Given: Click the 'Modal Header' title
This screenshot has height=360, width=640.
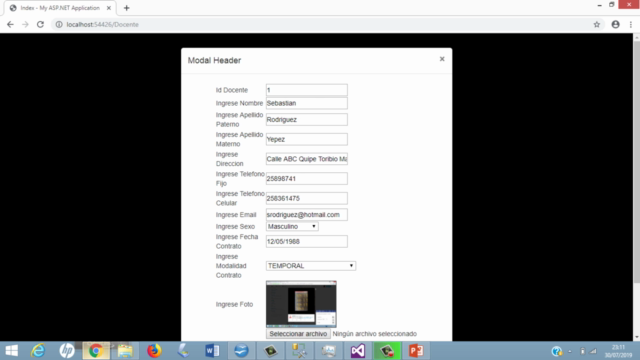Looking at the screenshot, I should (x=214, y=60).
